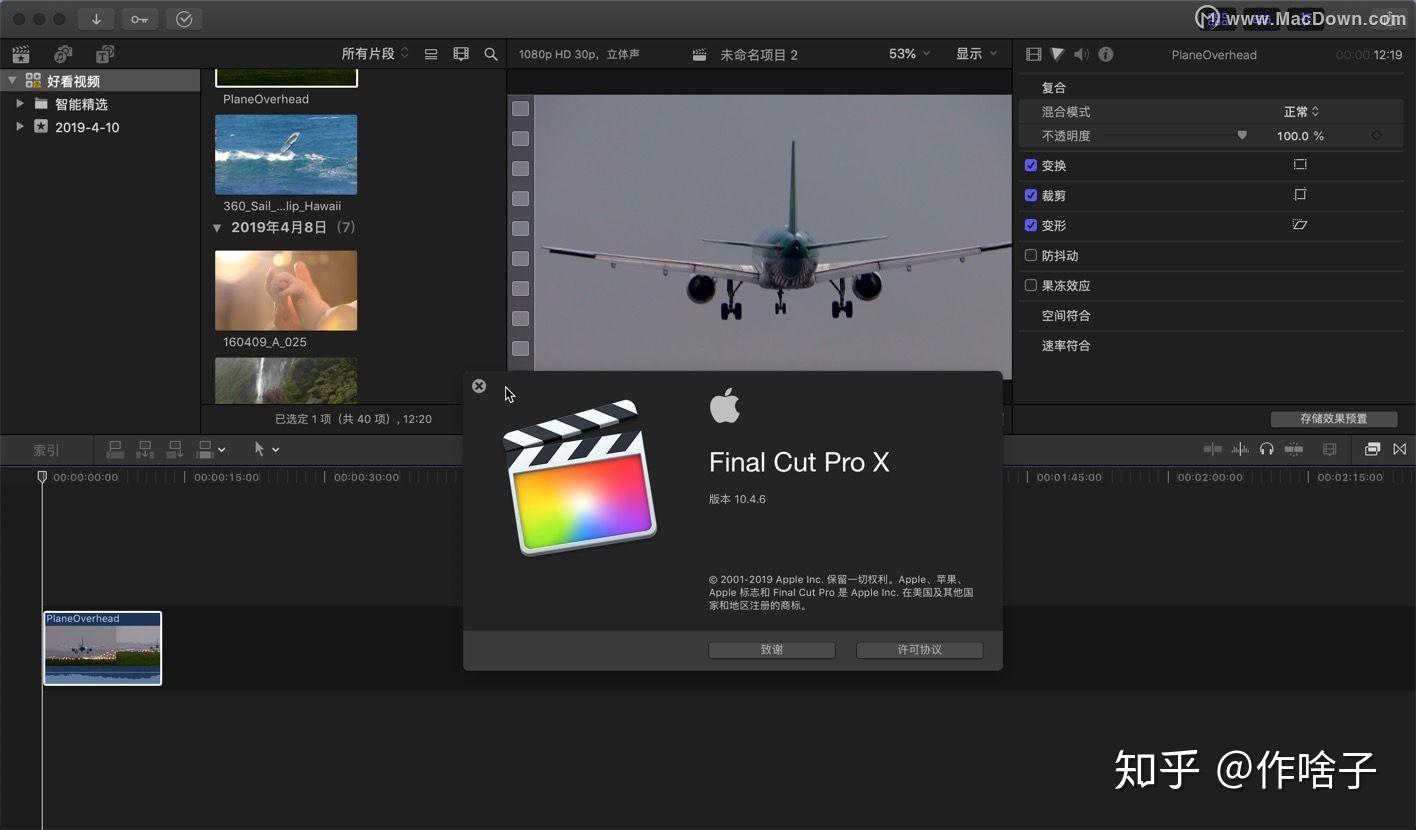Select the PlaneOverhead clip in the timeline
The width and height of the screenshot is (1416, 830).
point(102,648)
